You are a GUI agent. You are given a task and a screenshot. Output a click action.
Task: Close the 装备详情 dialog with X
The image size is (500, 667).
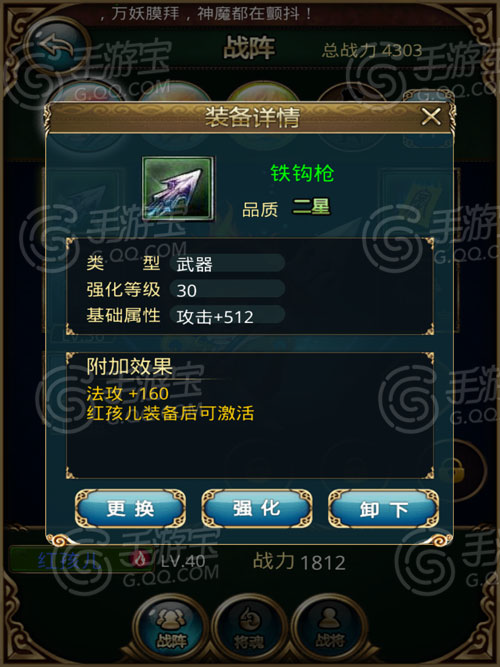[431, 116]
